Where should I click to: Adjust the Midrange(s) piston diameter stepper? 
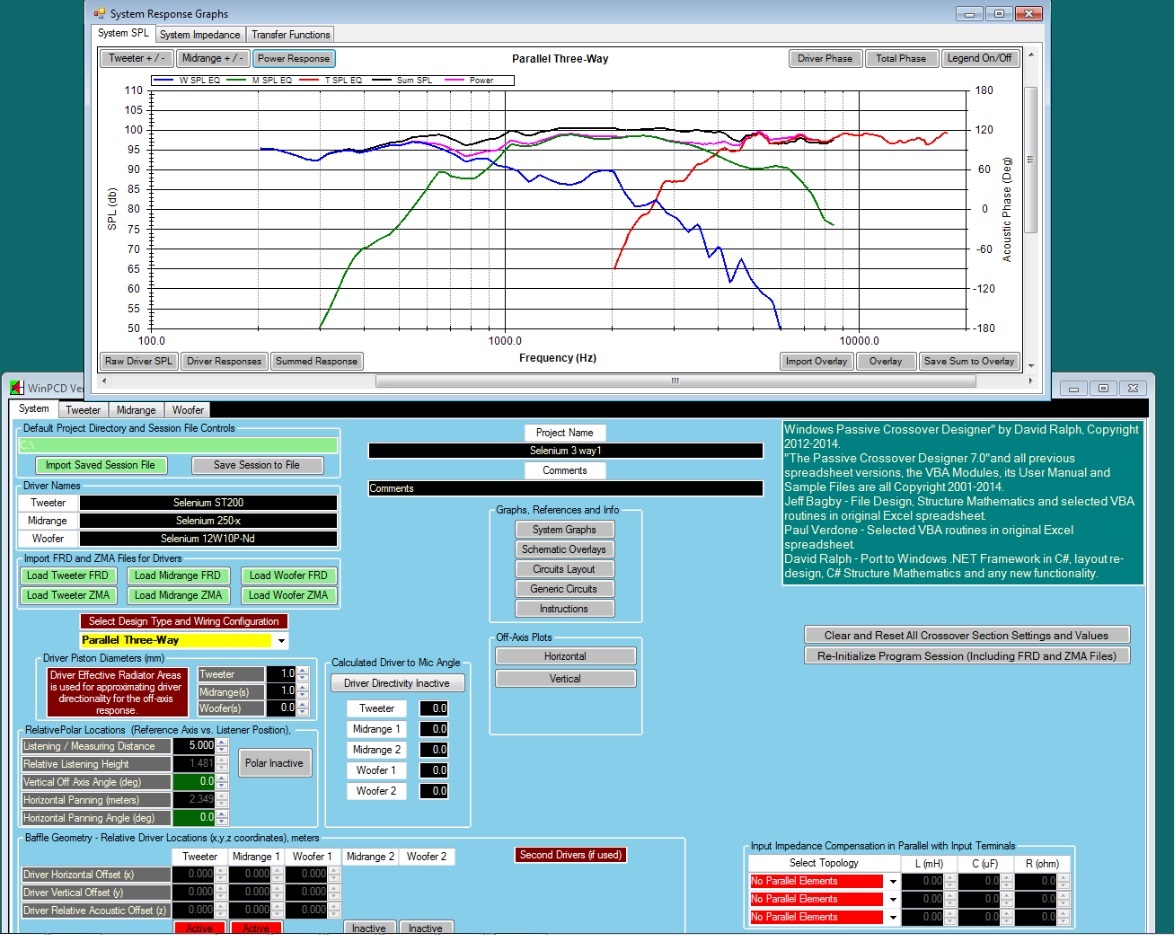303,691
